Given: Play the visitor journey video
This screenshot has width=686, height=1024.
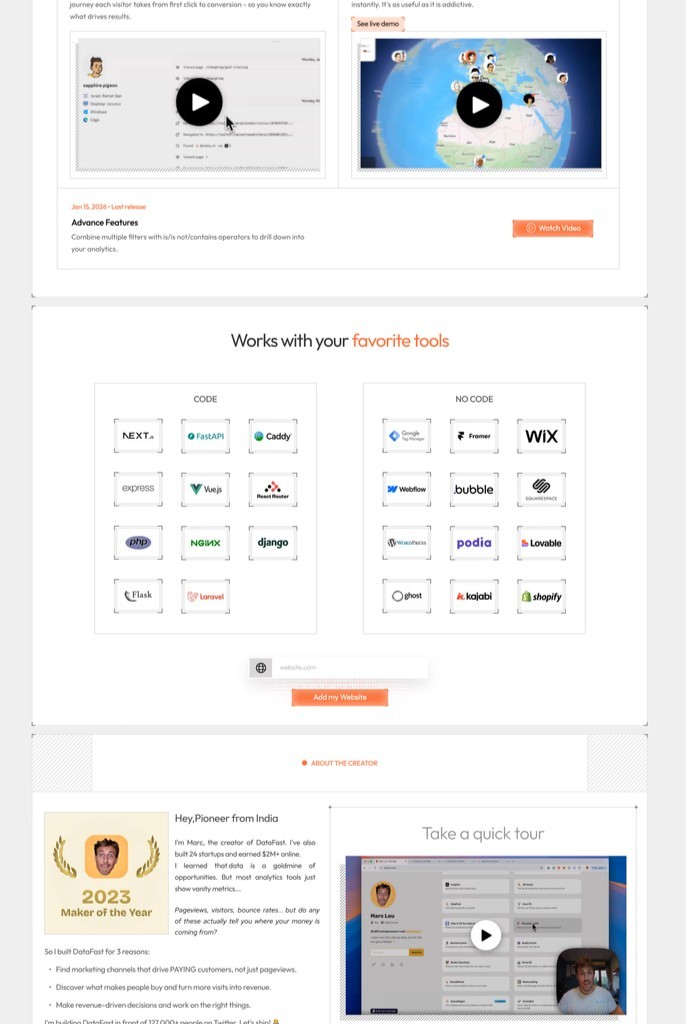Looking at the screenshot, I should point(199,102).
